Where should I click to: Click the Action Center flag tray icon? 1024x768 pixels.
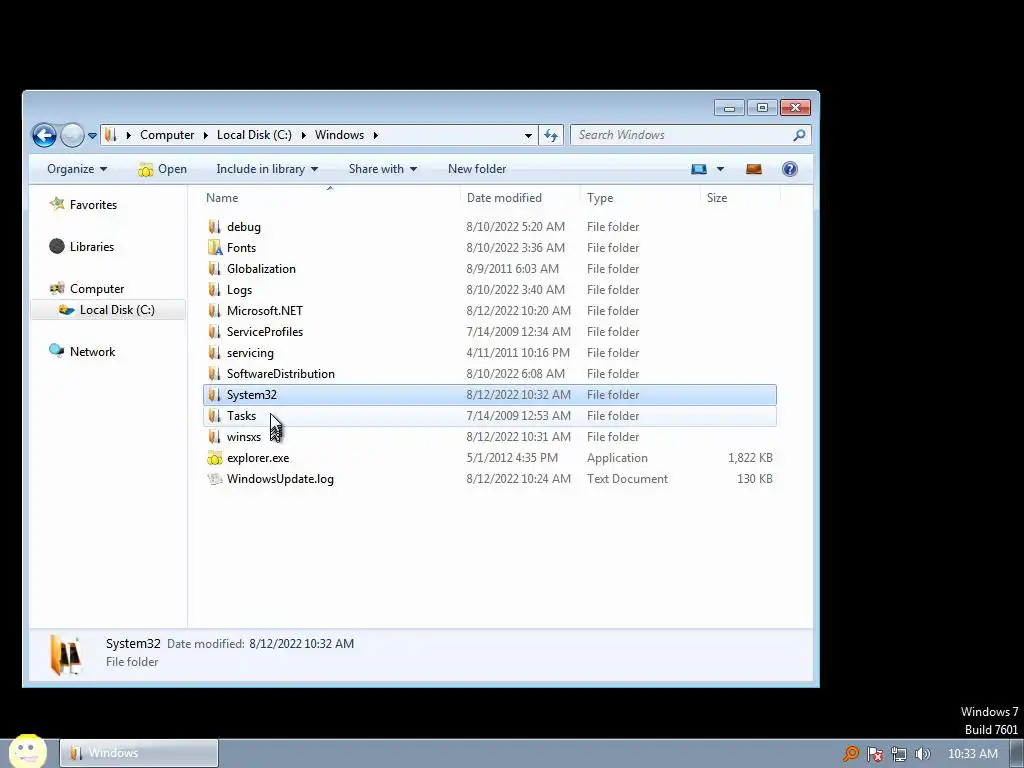click(874, 754)
